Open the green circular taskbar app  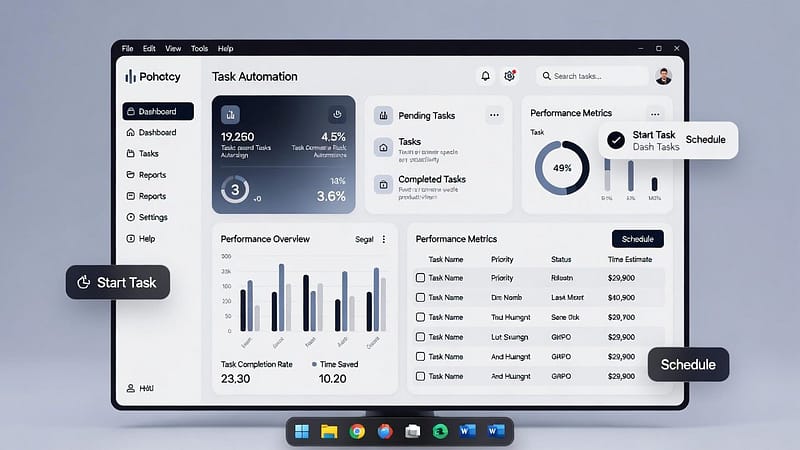coord(440,432)
